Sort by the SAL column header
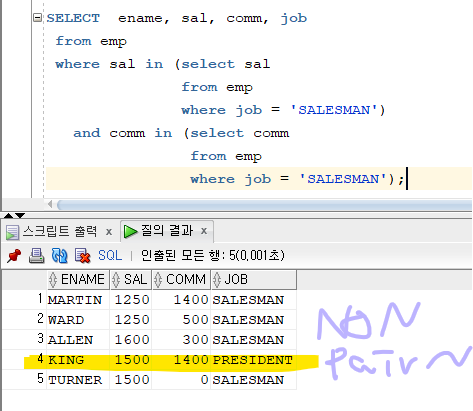This screenshot has height=411, width=473. pyautogui.click(x=131, y=279)
